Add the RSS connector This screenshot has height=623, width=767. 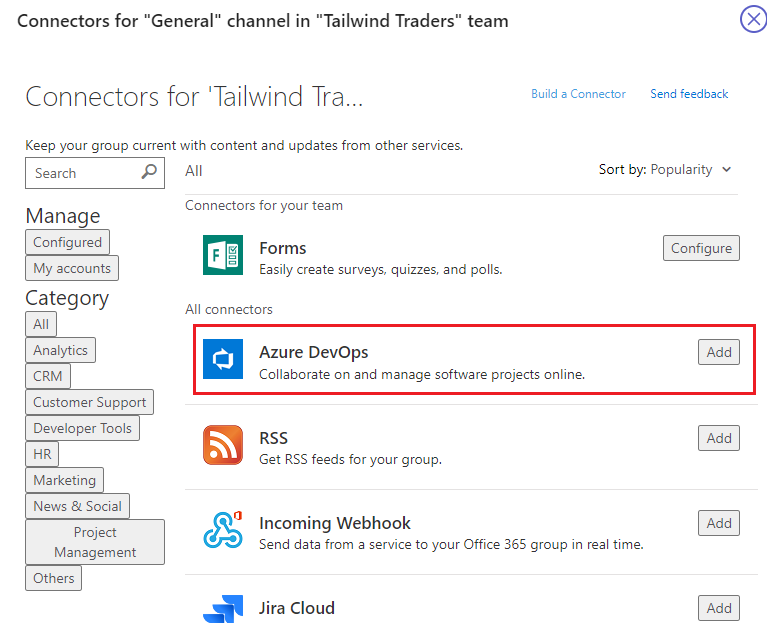point(719,438)
